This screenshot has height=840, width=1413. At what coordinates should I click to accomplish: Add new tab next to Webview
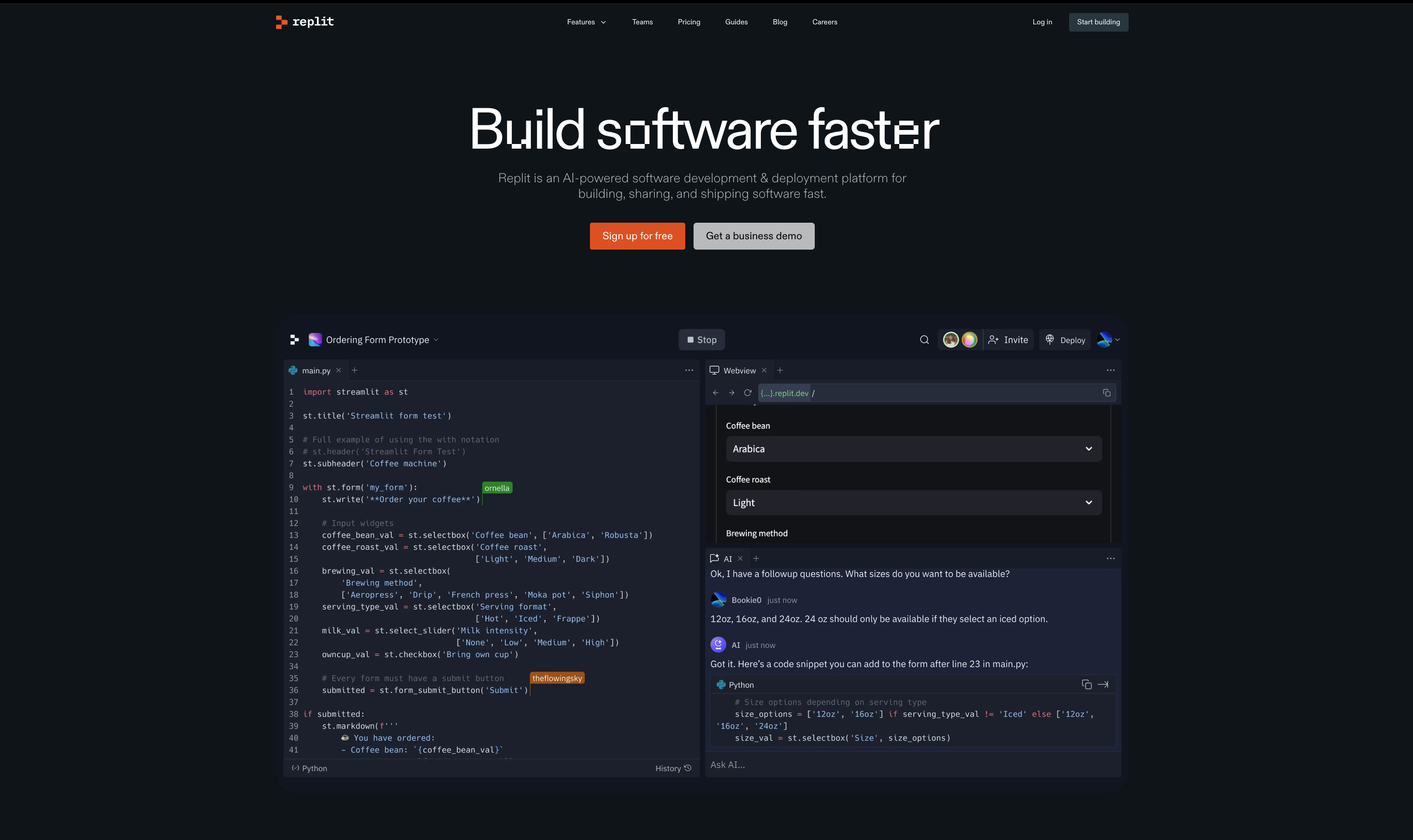point(780,370)
